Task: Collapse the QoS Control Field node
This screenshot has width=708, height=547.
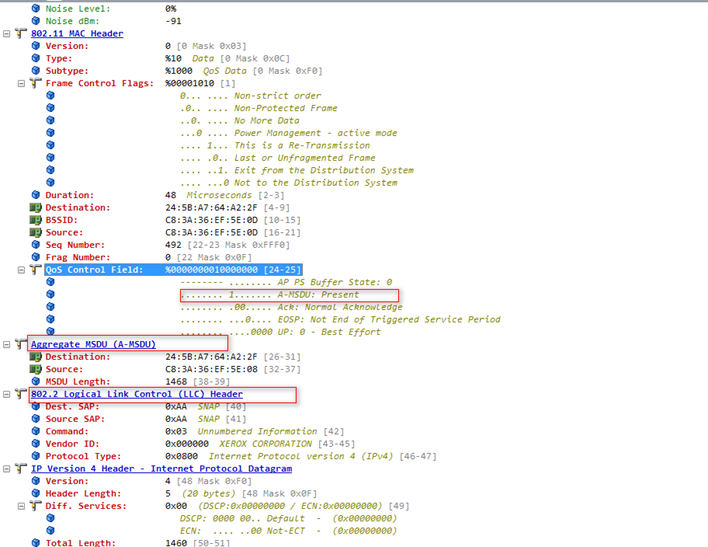Action: click(x=21, y=270)
